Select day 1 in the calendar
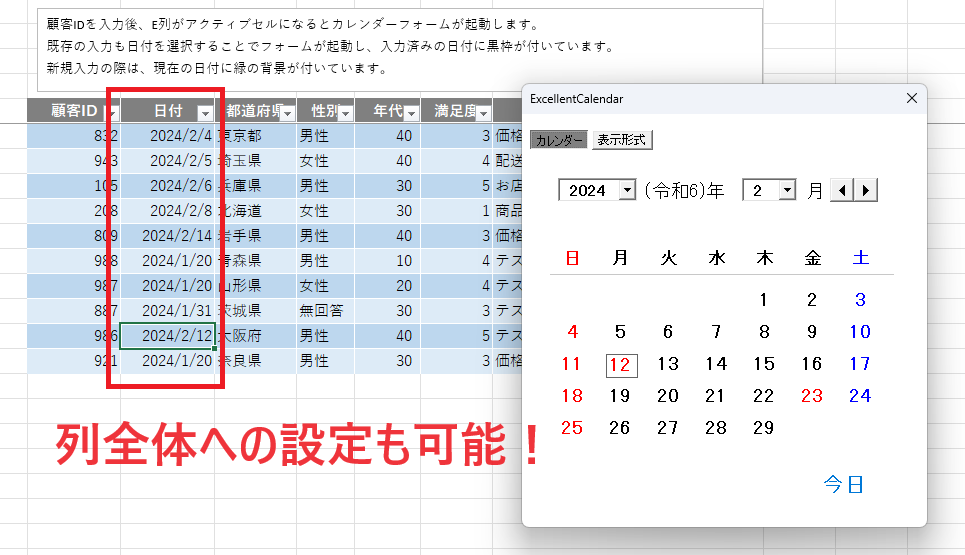The width and height of the screenshot is (965, 555). (x=764, y=300)
